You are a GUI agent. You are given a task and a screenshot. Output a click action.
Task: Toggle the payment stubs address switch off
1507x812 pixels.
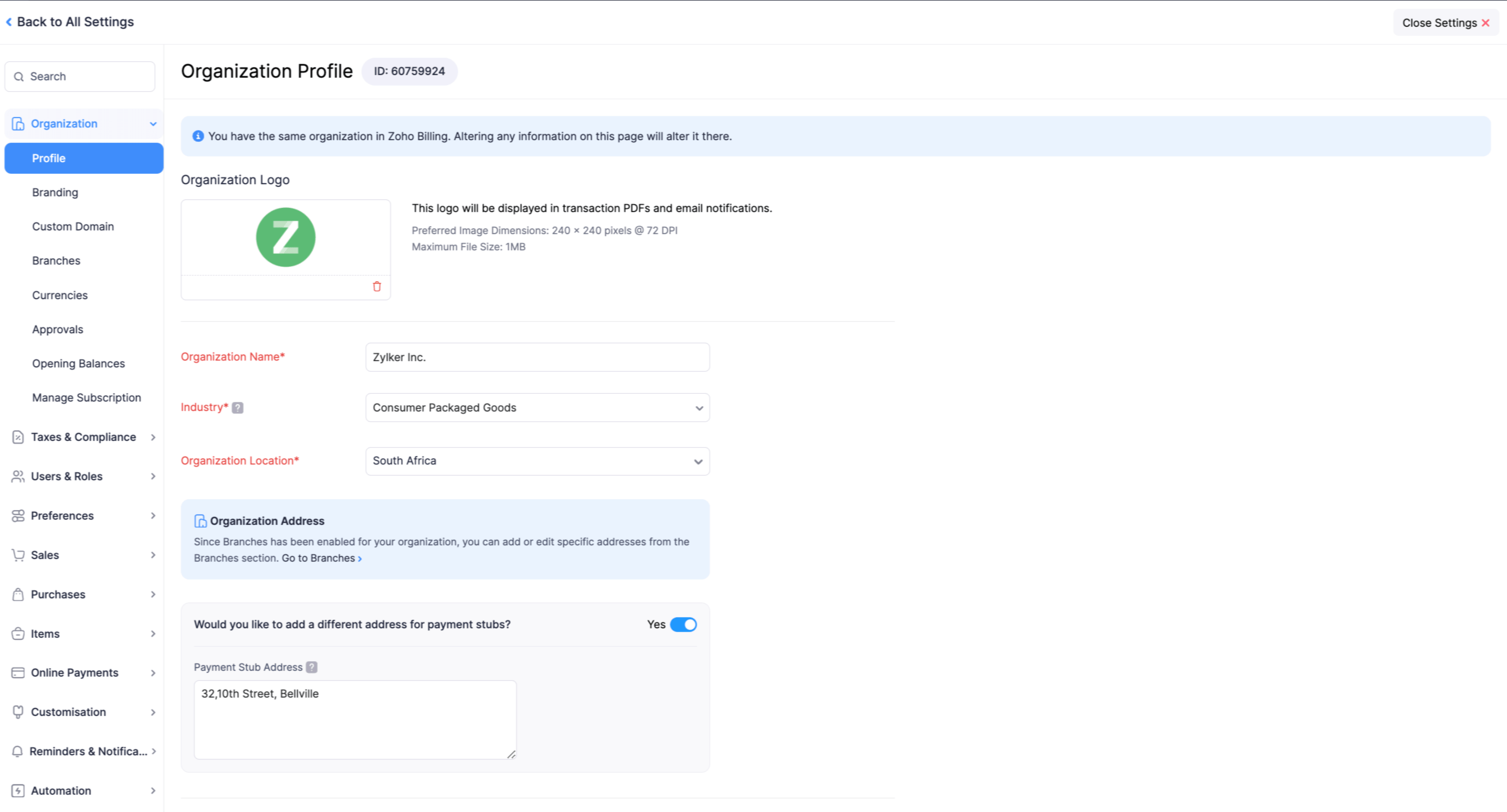tap(683, 624)
